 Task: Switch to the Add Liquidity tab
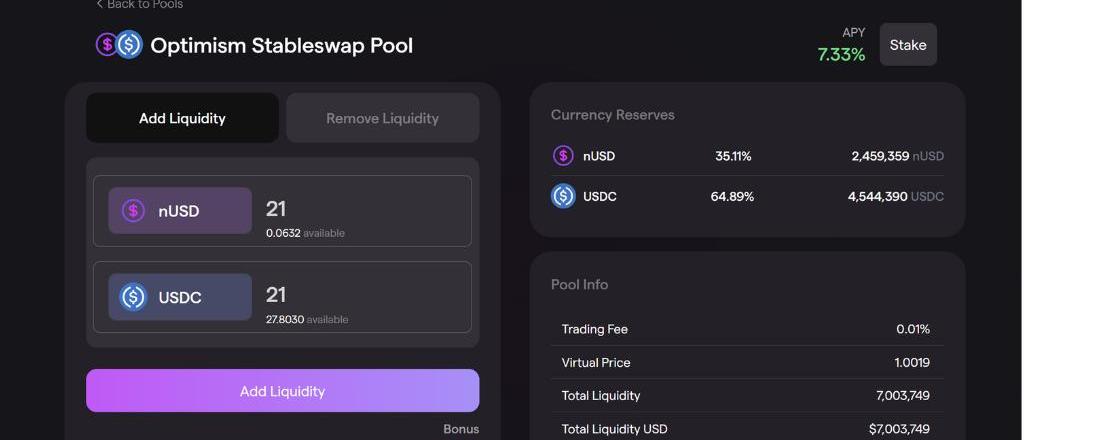click(182, 118)
